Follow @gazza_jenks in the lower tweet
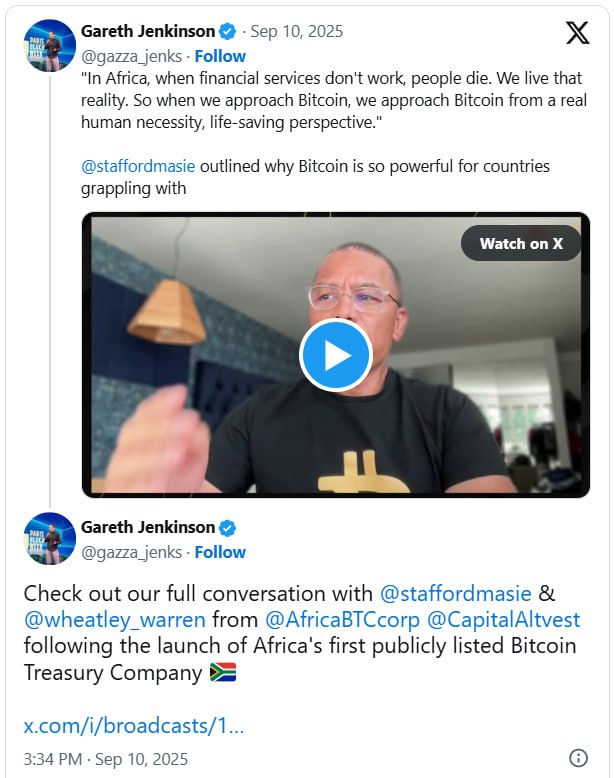The image size is (614, 778). pyautogui.click(x=220, y=552)
